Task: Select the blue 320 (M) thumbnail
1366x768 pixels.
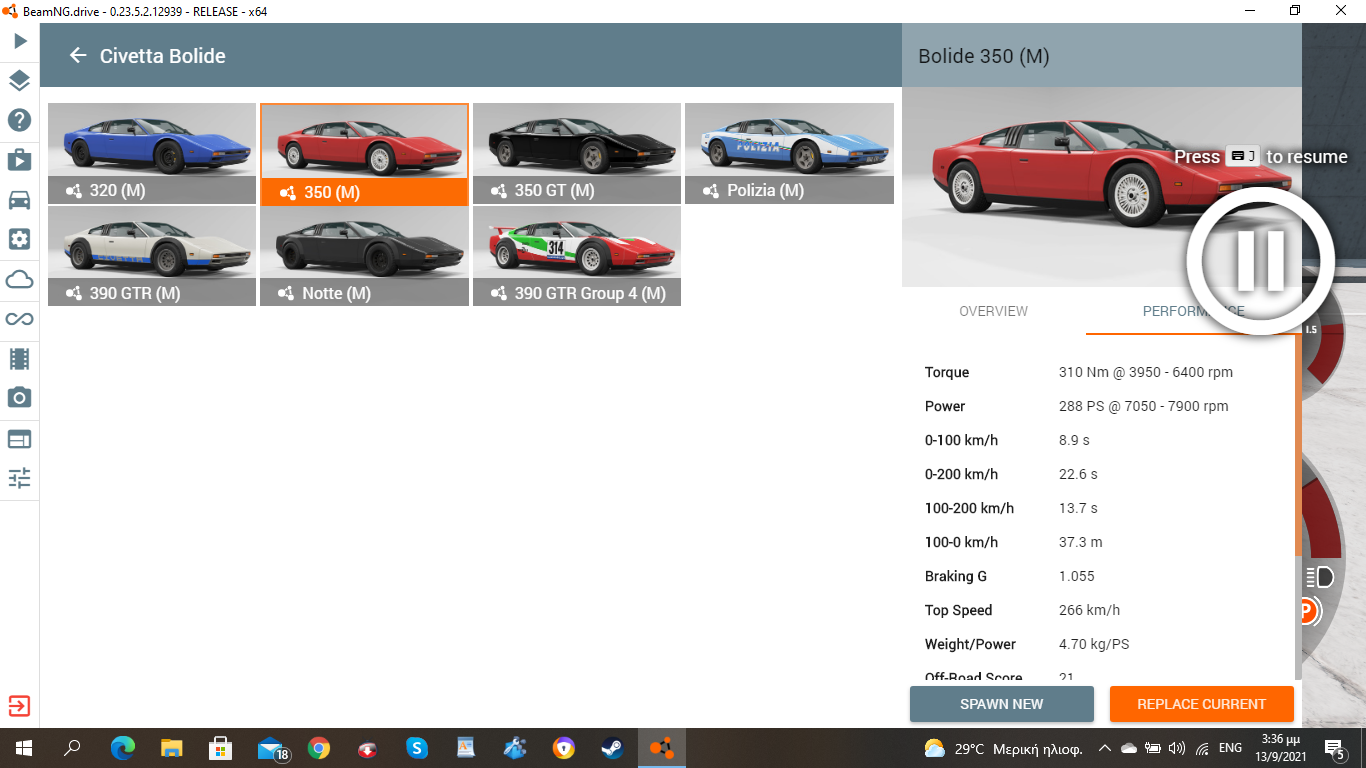Action: click(x=152, y=153)
